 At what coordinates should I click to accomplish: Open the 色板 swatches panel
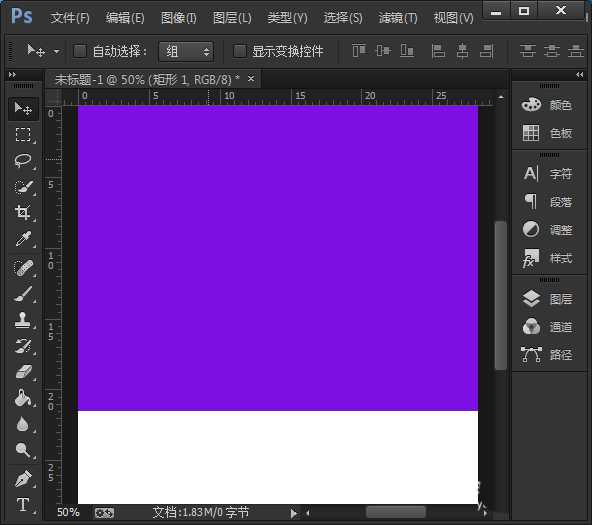click(548, 133)
